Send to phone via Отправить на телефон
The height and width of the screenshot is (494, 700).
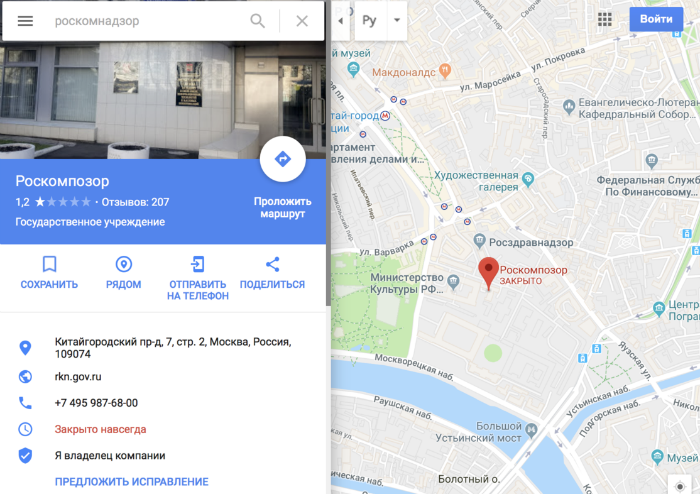pos(198,278)
